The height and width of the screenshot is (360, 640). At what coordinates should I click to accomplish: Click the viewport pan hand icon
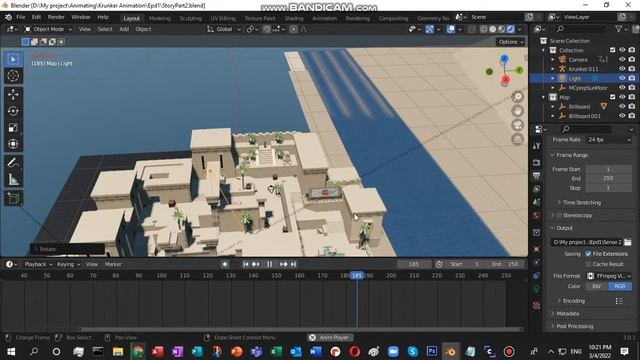518,111
